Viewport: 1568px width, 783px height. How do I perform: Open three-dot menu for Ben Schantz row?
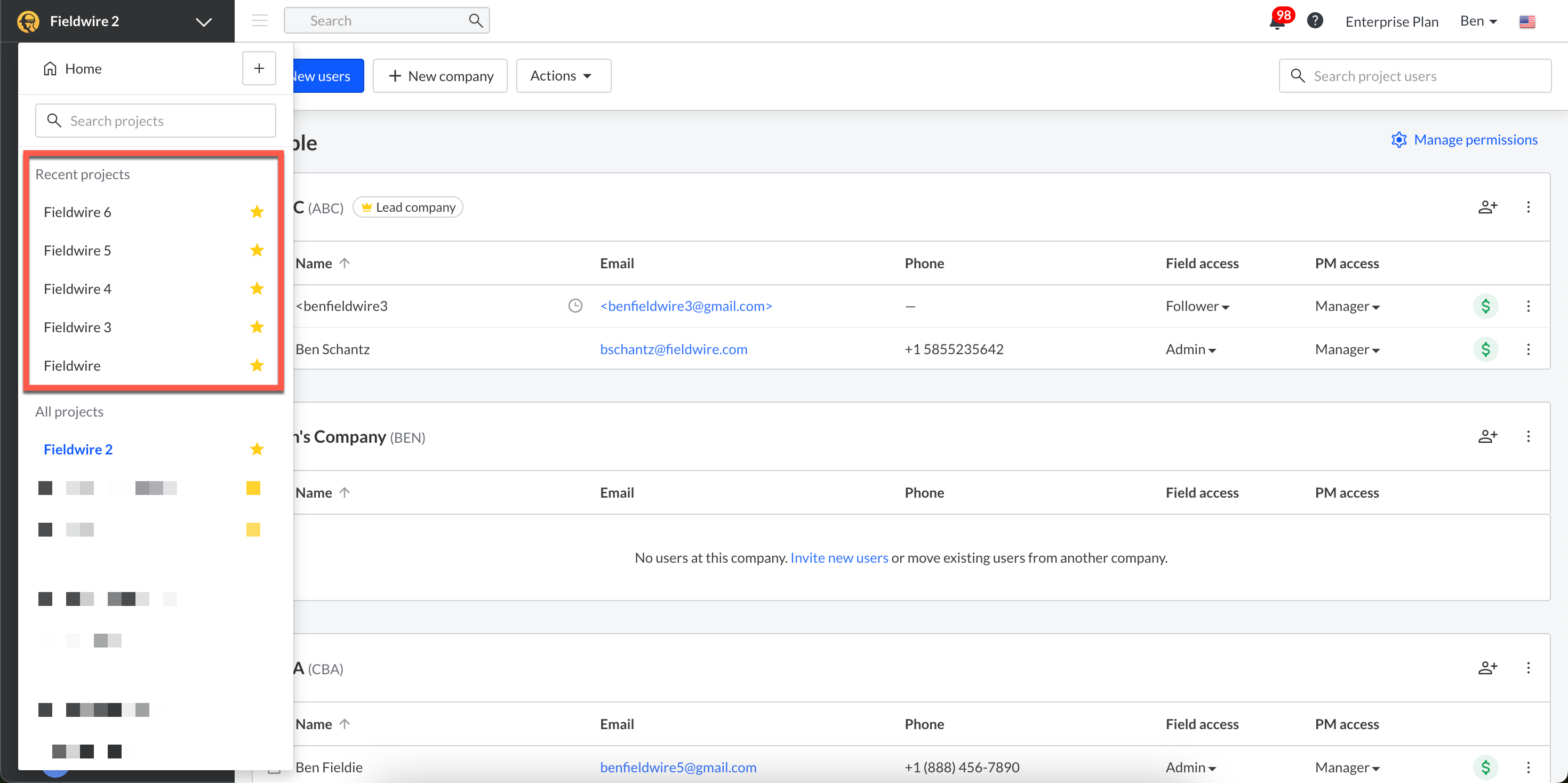coord(1528,349)
